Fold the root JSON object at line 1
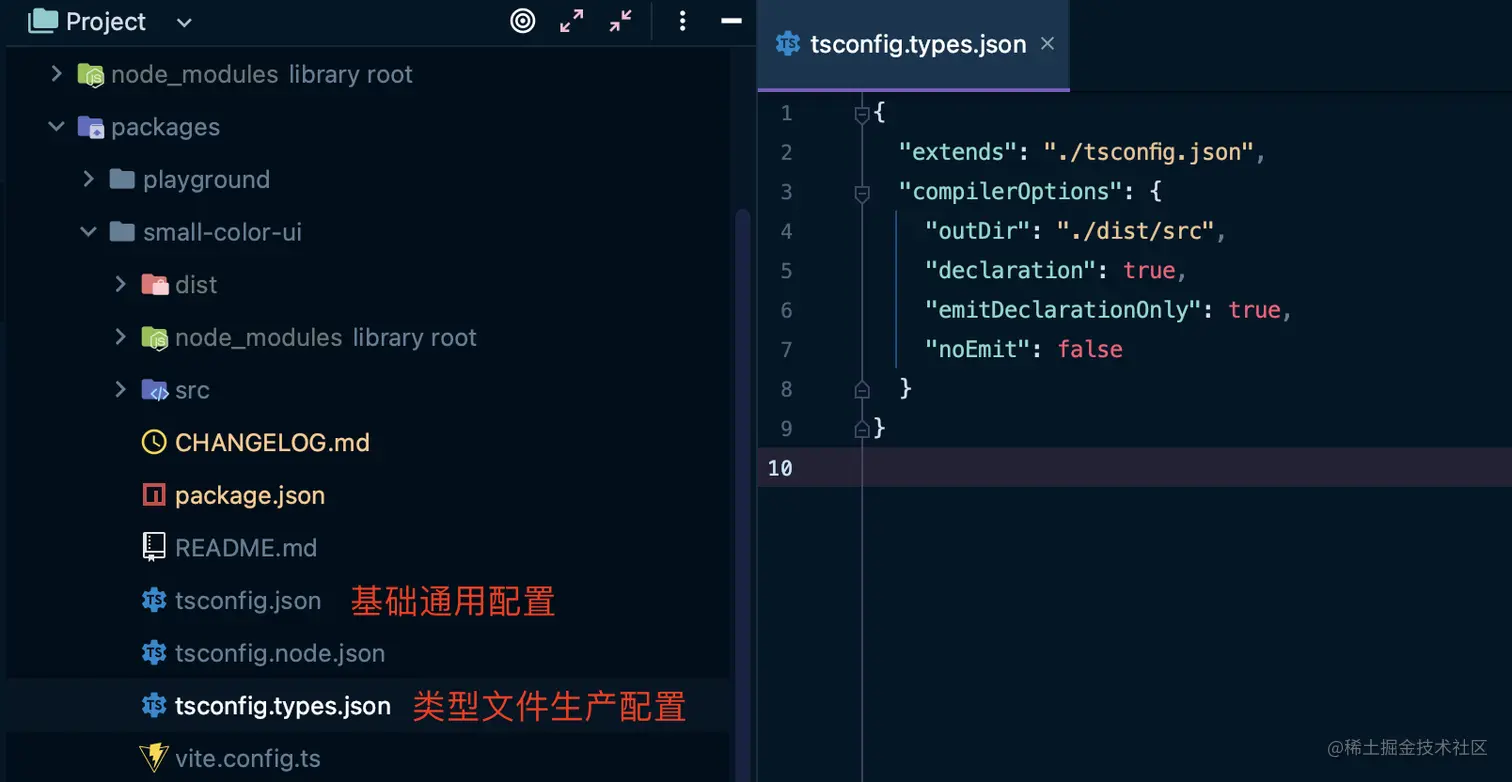This screenshot has width=1512, height=782. point(862,115)
